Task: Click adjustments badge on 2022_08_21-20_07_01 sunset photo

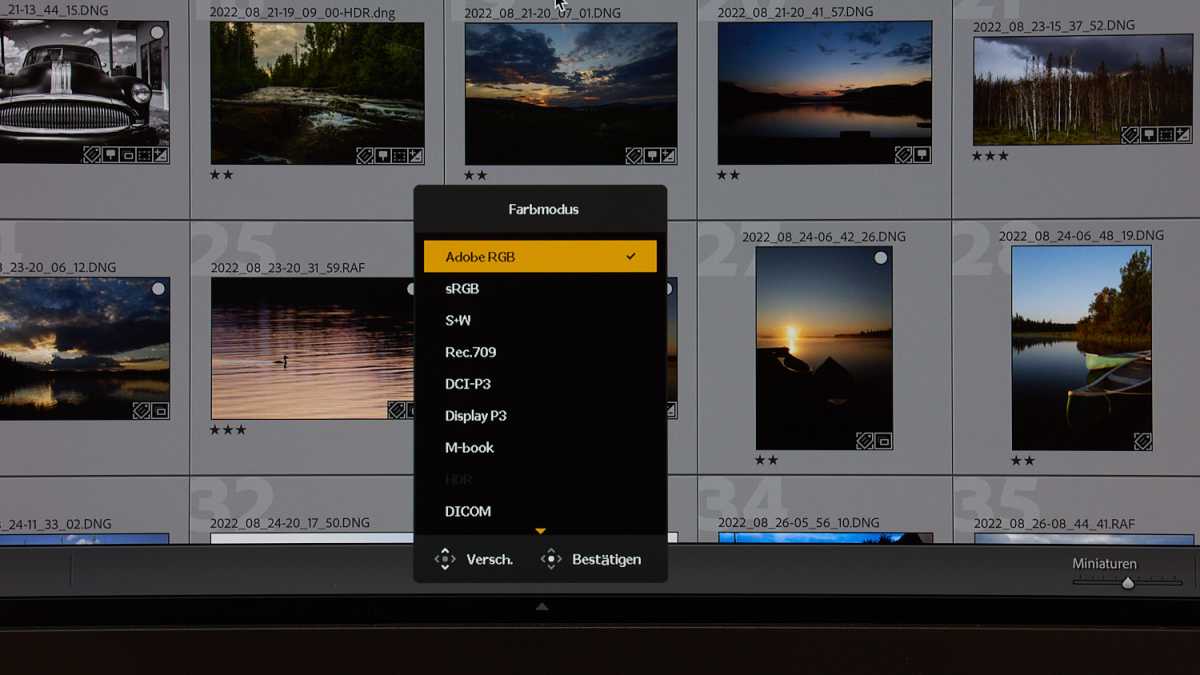Action: coord(667,156)
